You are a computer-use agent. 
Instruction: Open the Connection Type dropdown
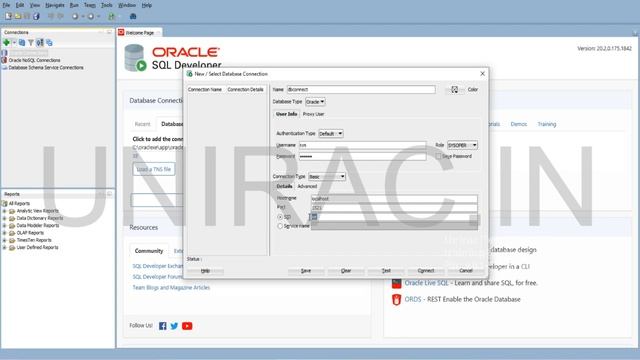pyautogui.click(x=327, y=176)
